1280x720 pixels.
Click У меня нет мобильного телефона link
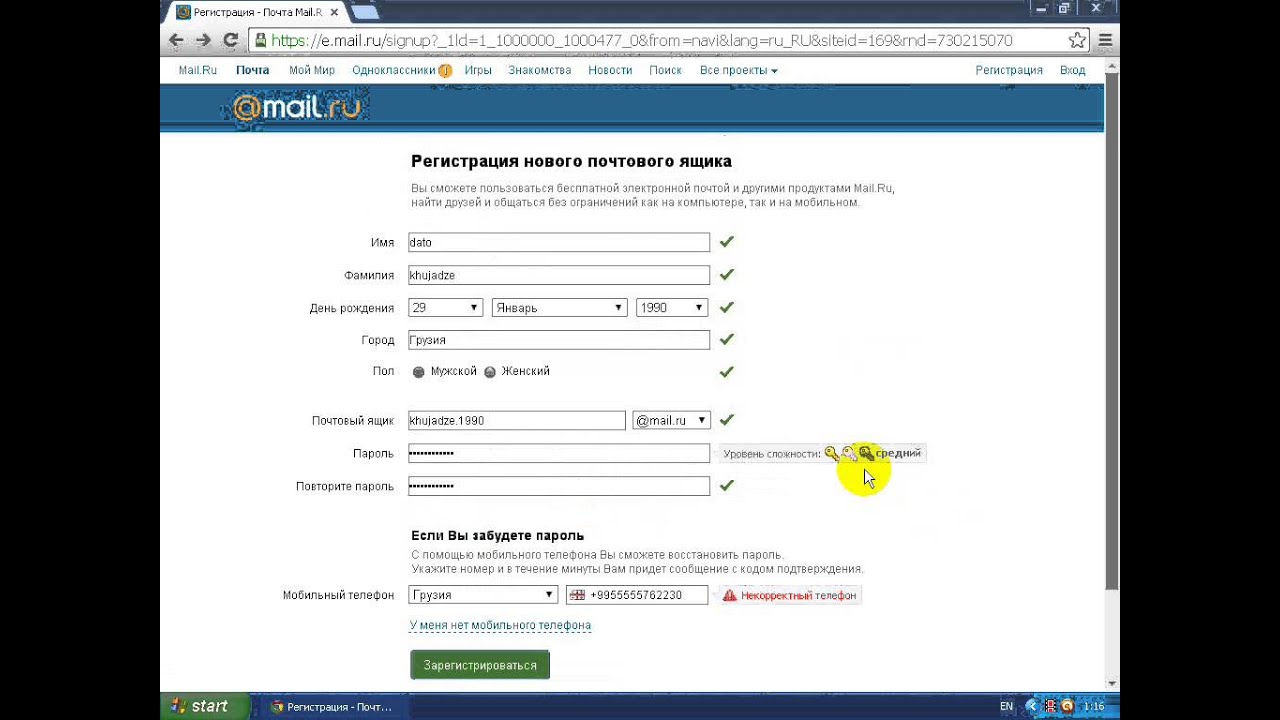coord(500,626)
